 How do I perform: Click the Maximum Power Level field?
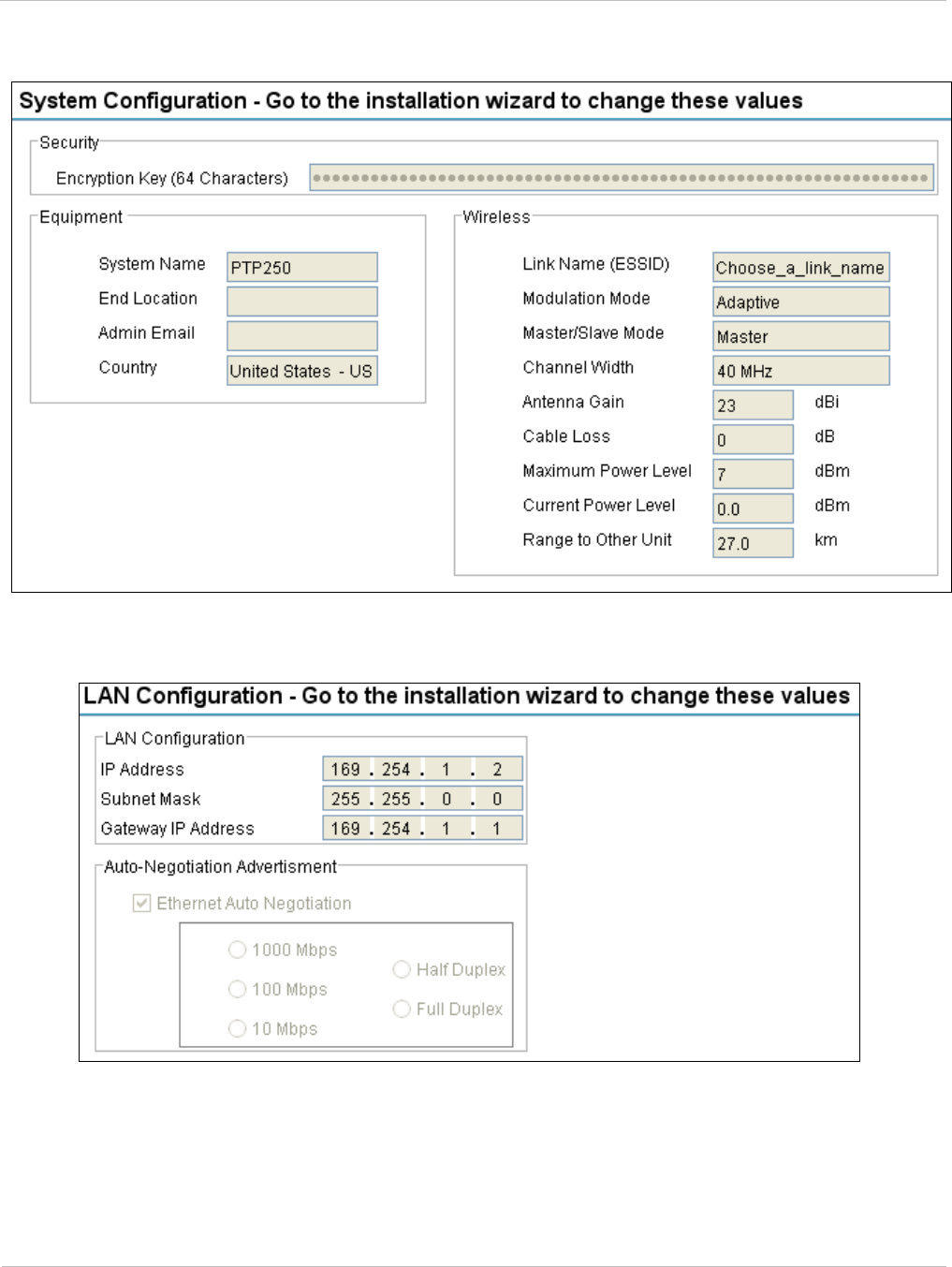point(753,474)
